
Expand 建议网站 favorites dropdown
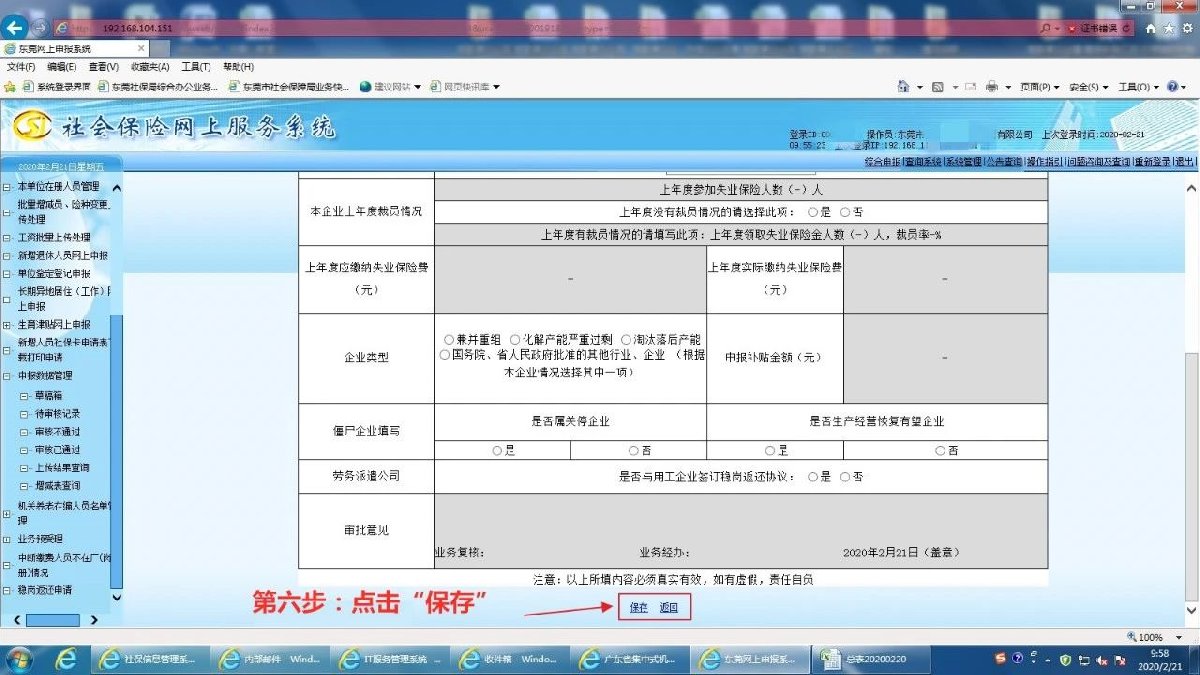[390, 87]
